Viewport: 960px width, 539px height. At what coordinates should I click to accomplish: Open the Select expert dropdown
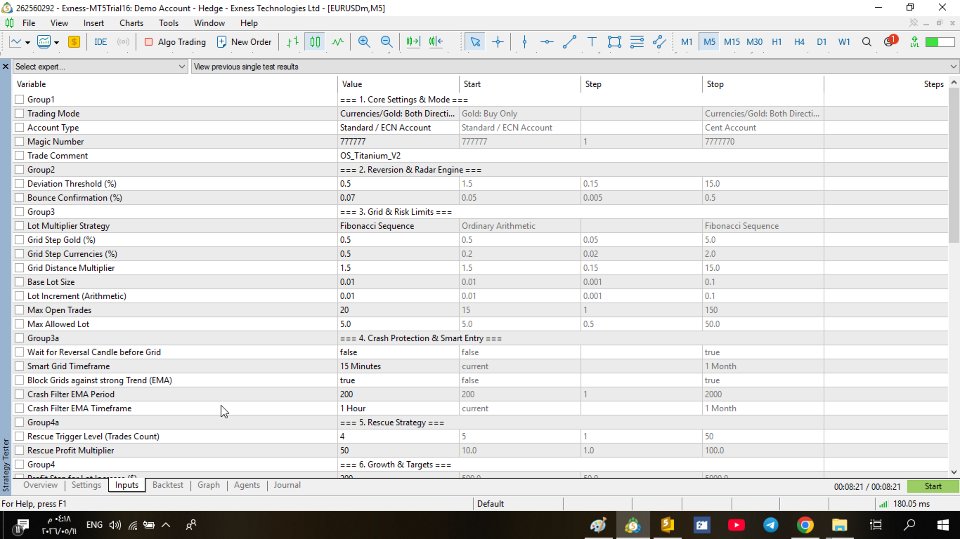click(100, 66)
